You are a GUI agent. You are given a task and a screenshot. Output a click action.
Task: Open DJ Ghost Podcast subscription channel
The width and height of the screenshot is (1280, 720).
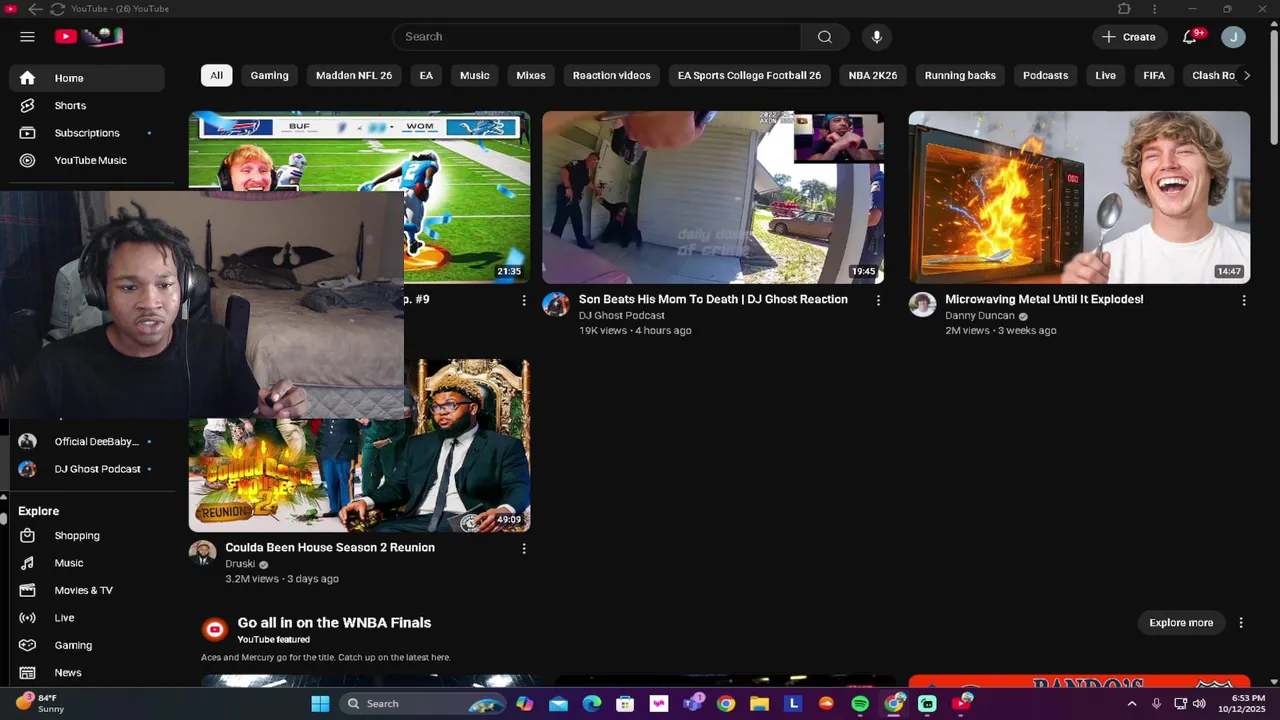[x=87, y=469]
